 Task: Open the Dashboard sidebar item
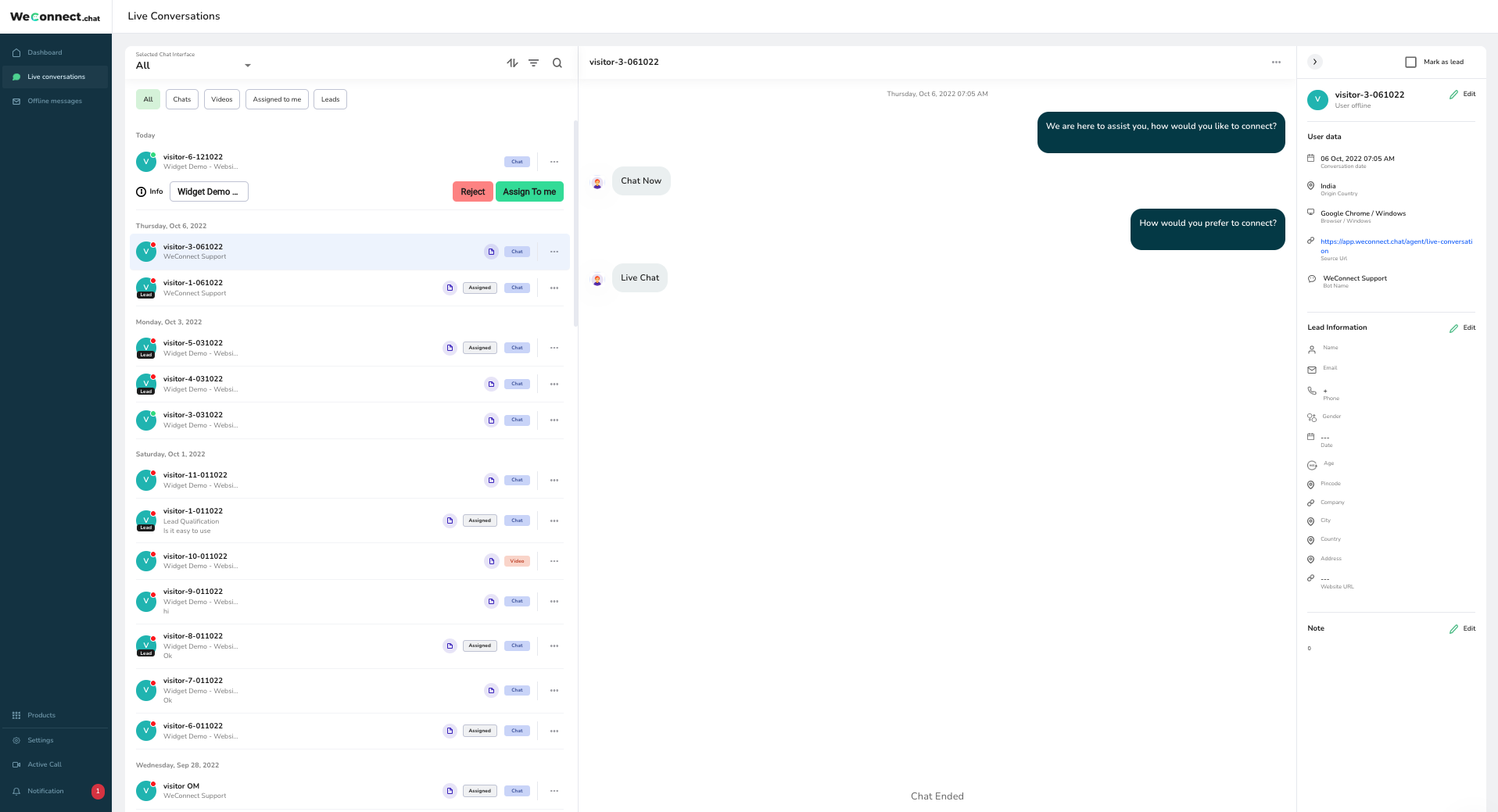click(55, 52)
